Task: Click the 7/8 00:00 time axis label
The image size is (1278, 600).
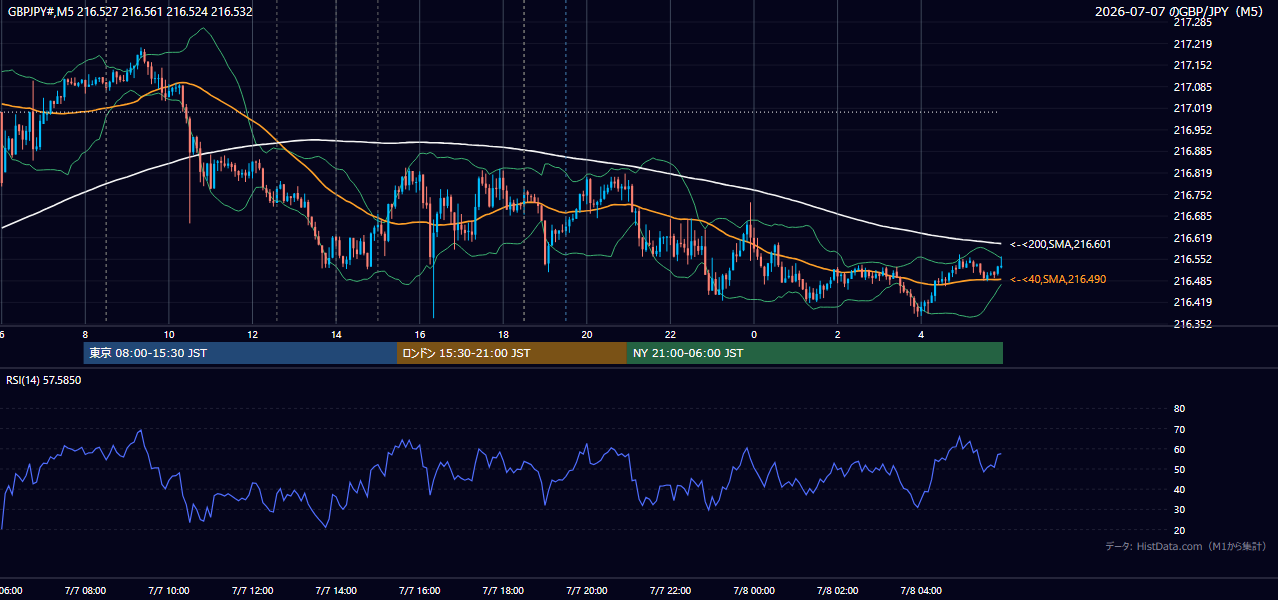Action: tap(754, 591)
